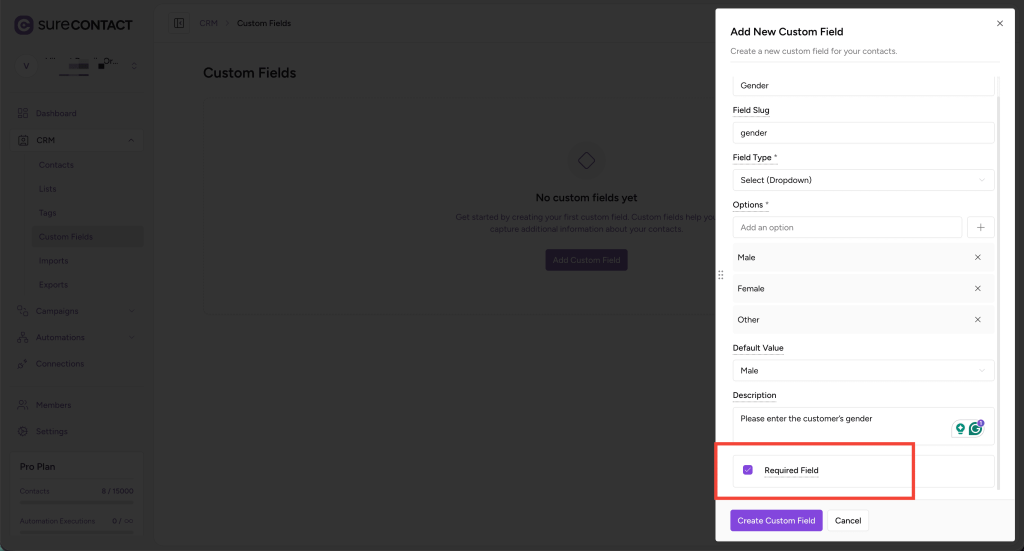Remove the Male option with X icon
Viewport: 1024px width, 551px height.
(977, 258)
